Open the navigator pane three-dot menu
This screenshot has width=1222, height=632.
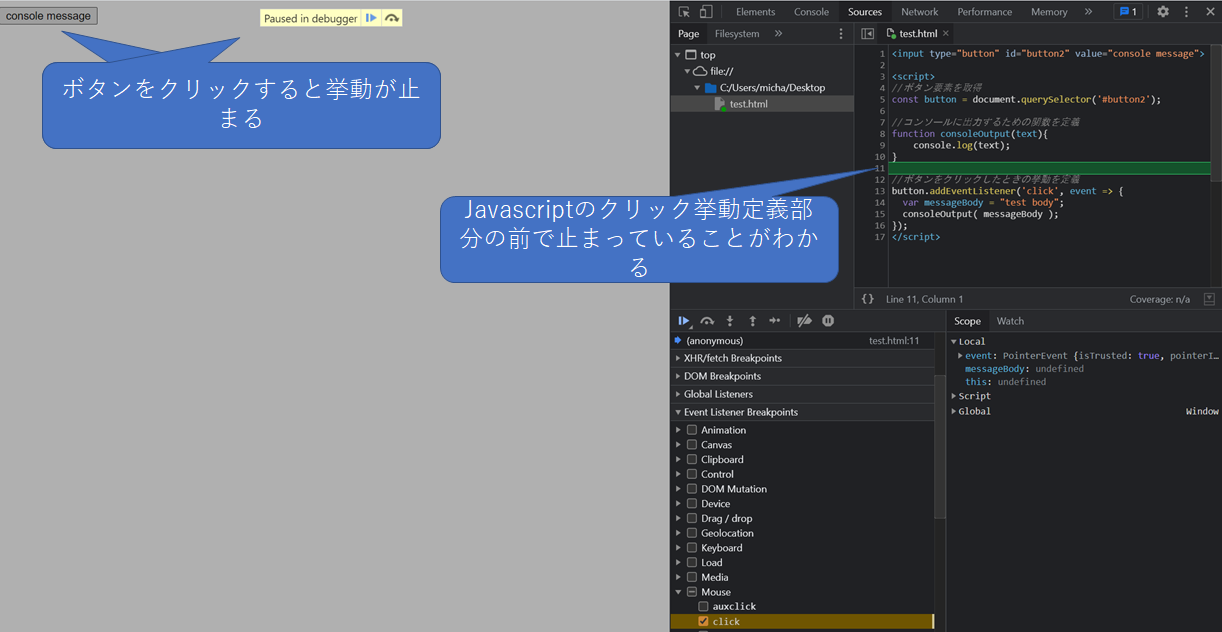(x=841, y=34)
